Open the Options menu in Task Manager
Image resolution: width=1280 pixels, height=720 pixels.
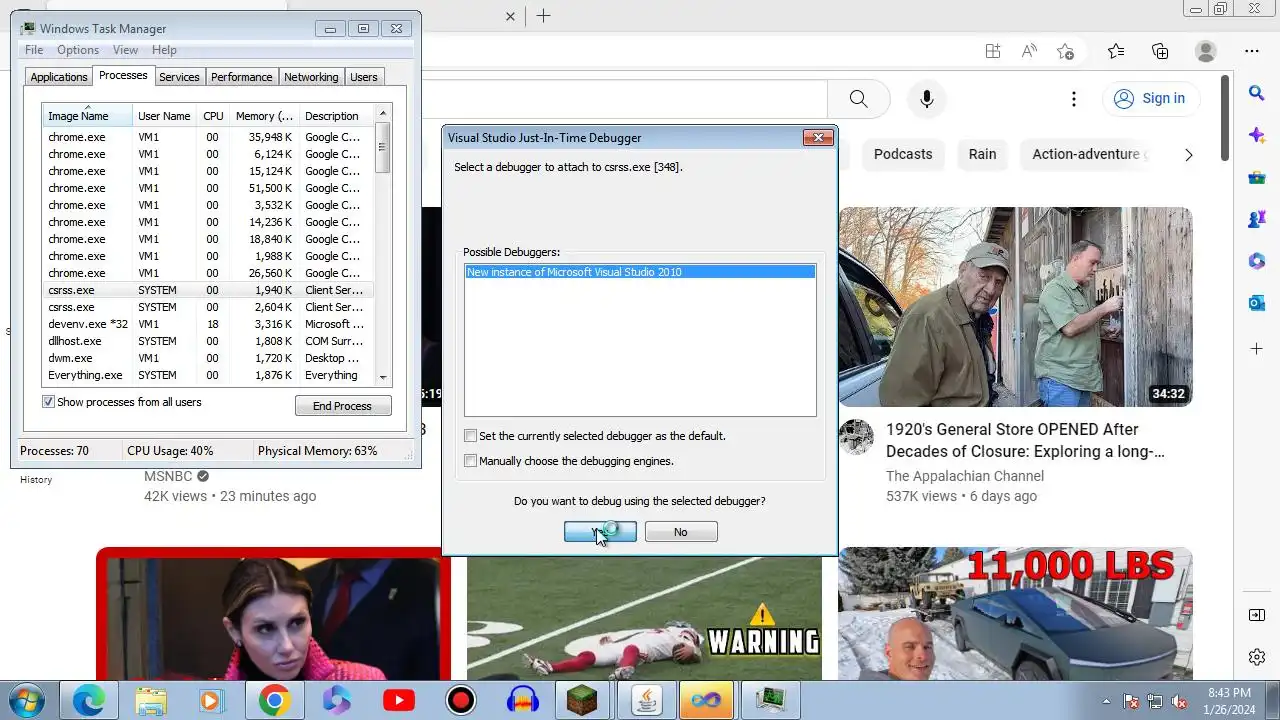pos(78,50)
